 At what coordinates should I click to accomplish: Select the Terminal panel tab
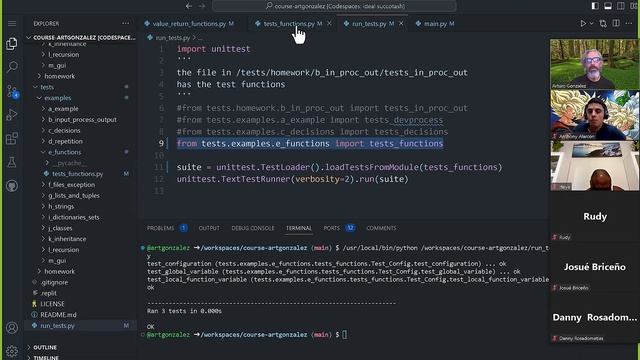[299, 228]
